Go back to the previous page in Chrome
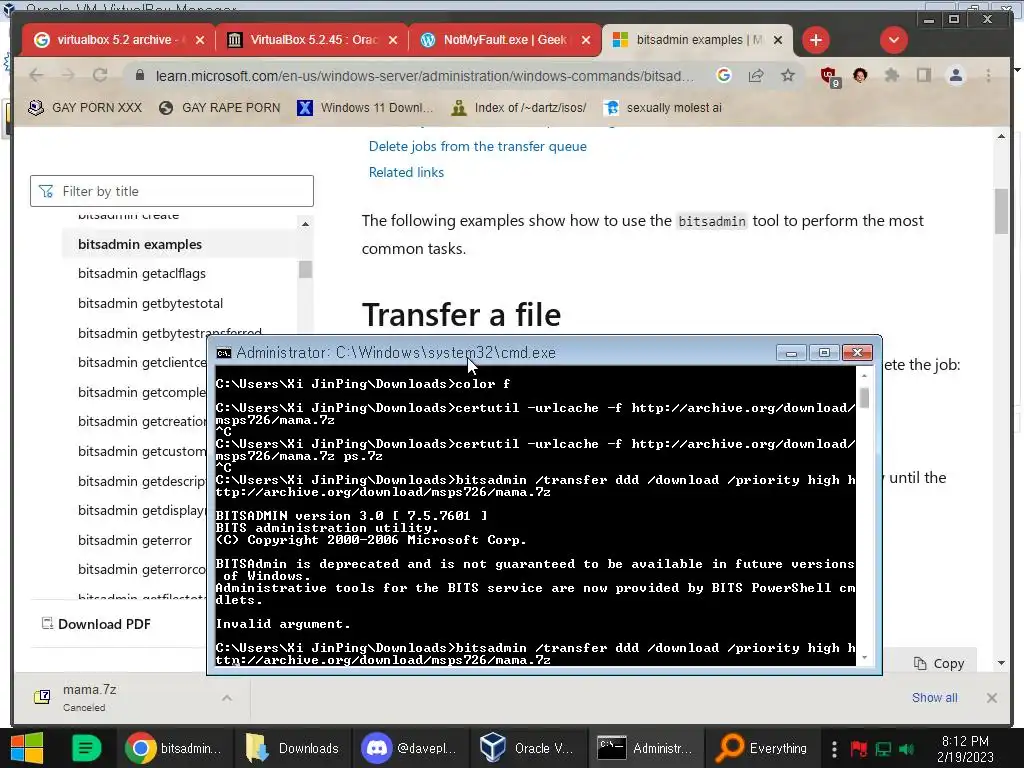Viewport: 1024px width, 768px height. click(x=37, y=75)
